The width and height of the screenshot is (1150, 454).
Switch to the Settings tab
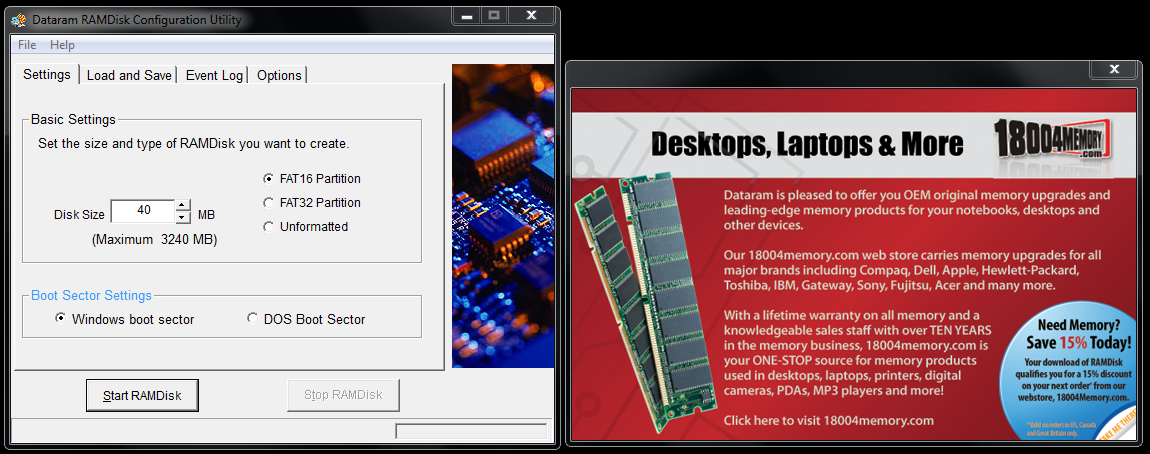(x=47, y=74)
